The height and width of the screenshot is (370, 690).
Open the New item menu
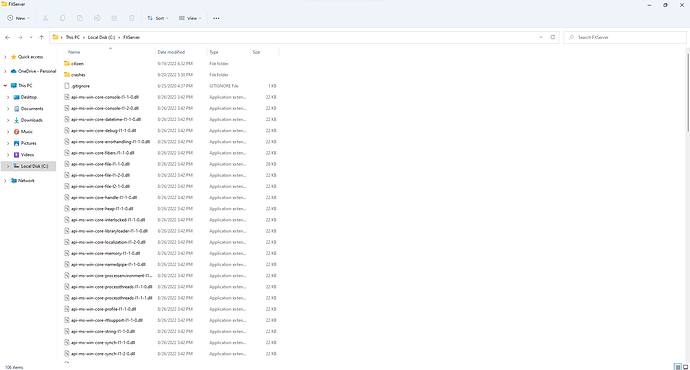(x=18, y=18)
